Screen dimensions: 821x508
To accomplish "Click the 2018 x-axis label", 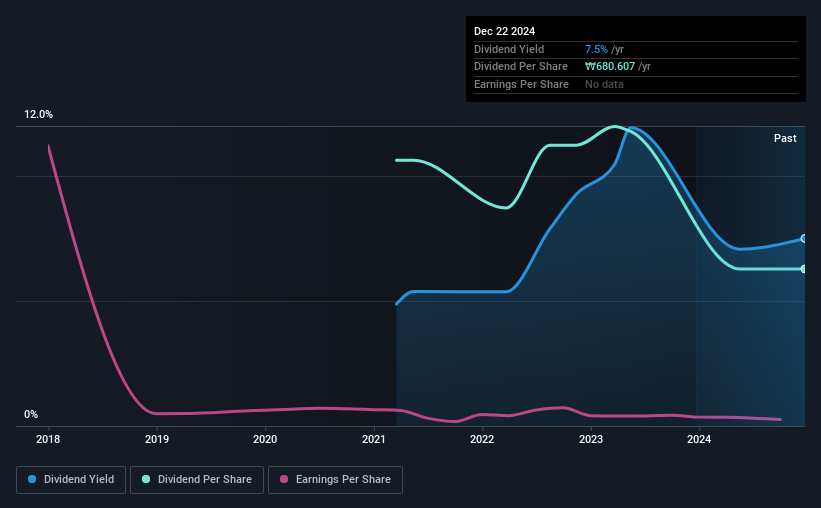I will point(48,439).
